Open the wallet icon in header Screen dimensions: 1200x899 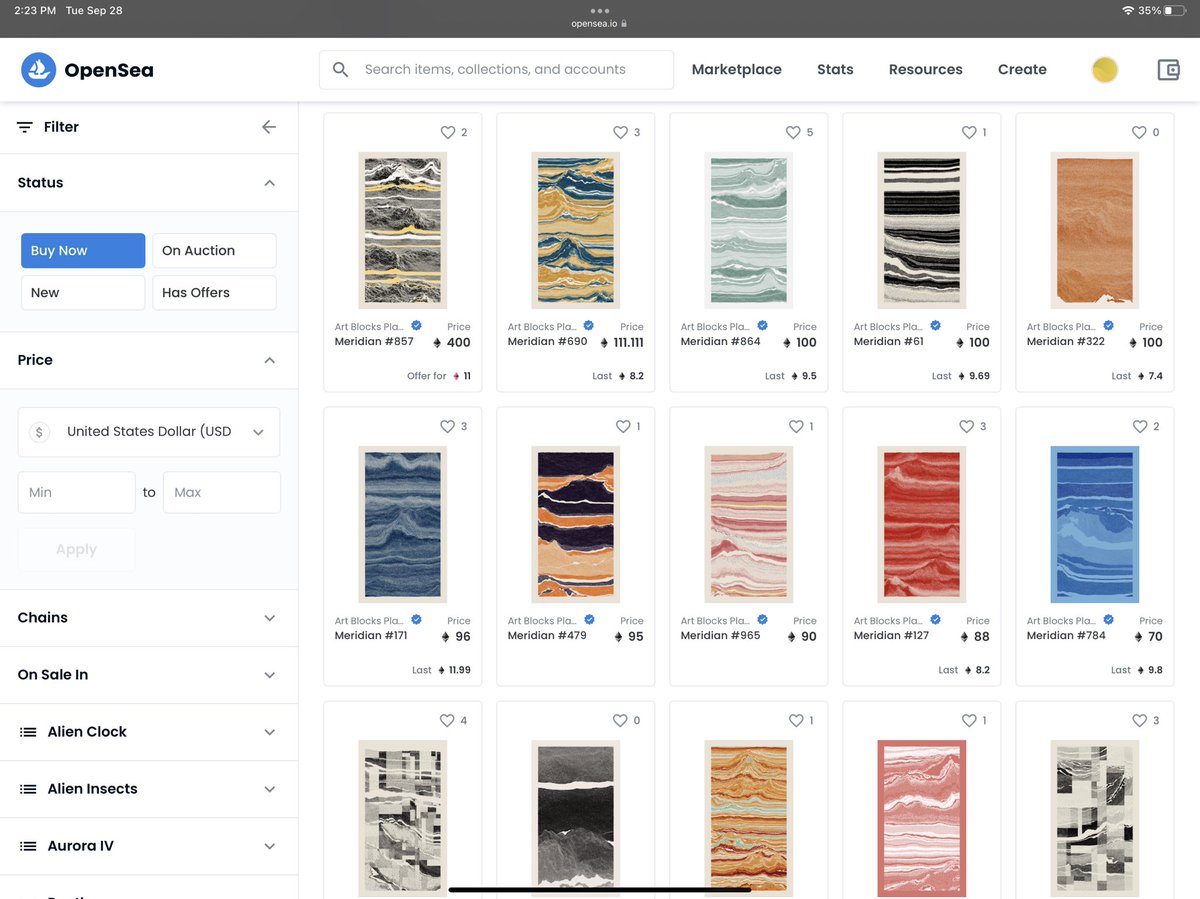click(1168, 70)
